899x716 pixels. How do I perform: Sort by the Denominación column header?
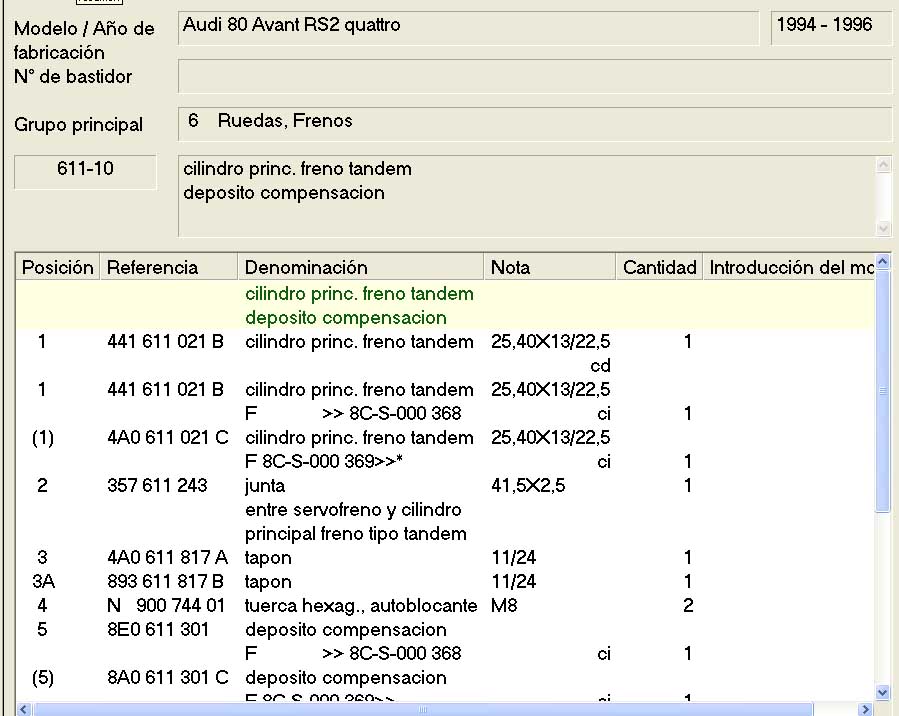coord(360,267)
